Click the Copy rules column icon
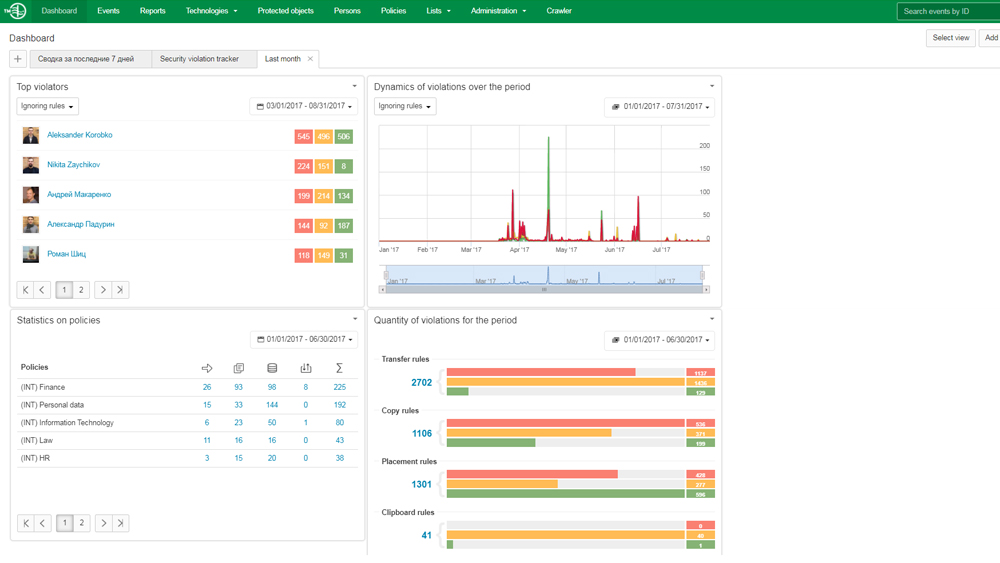Viewport: 1000px width, 563px height. tap(239, 368)
